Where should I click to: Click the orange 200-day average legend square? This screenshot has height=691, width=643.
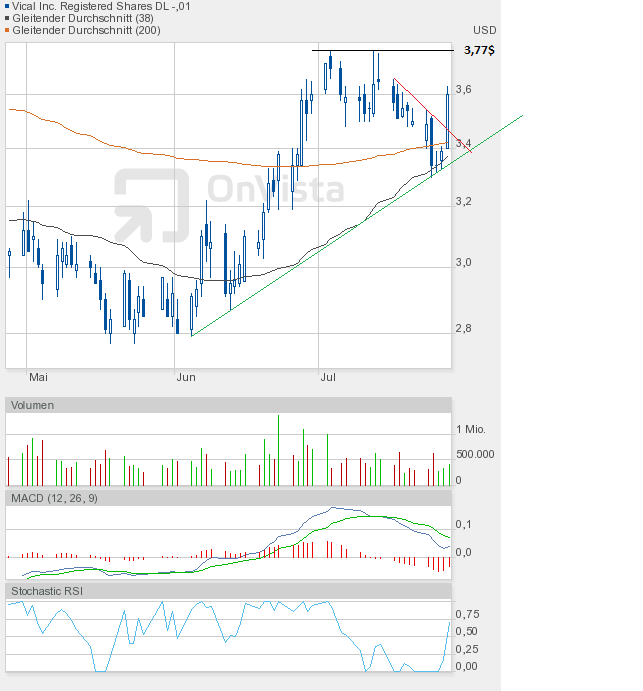(x=7, y=30)
